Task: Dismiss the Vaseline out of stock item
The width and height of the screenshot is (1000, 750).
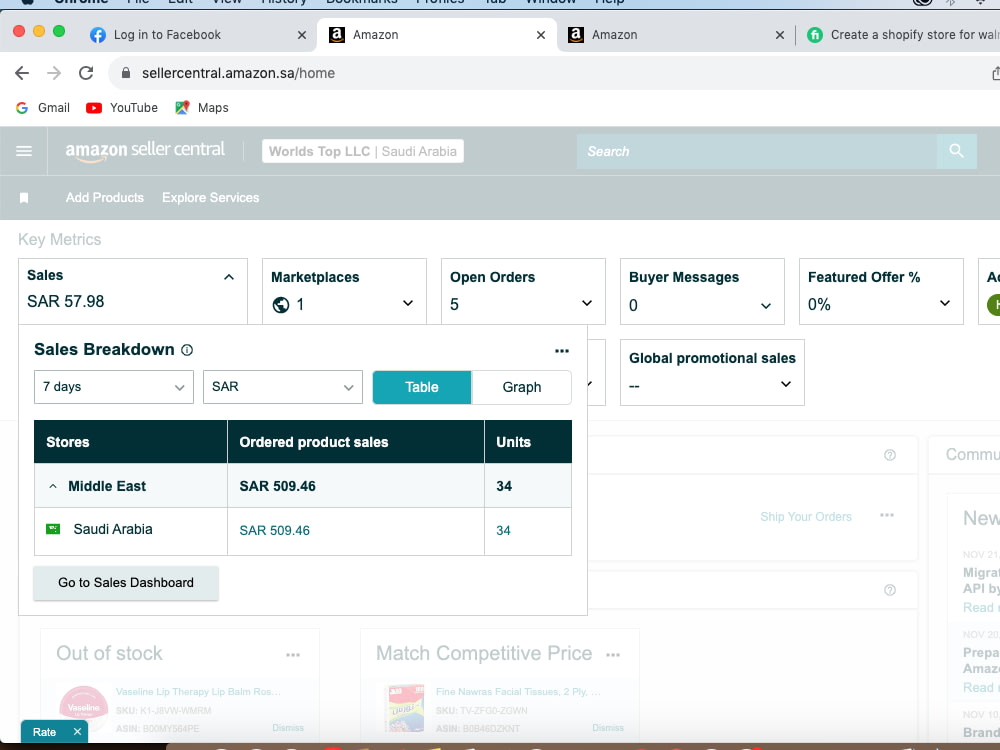Action: pos(288,728)
